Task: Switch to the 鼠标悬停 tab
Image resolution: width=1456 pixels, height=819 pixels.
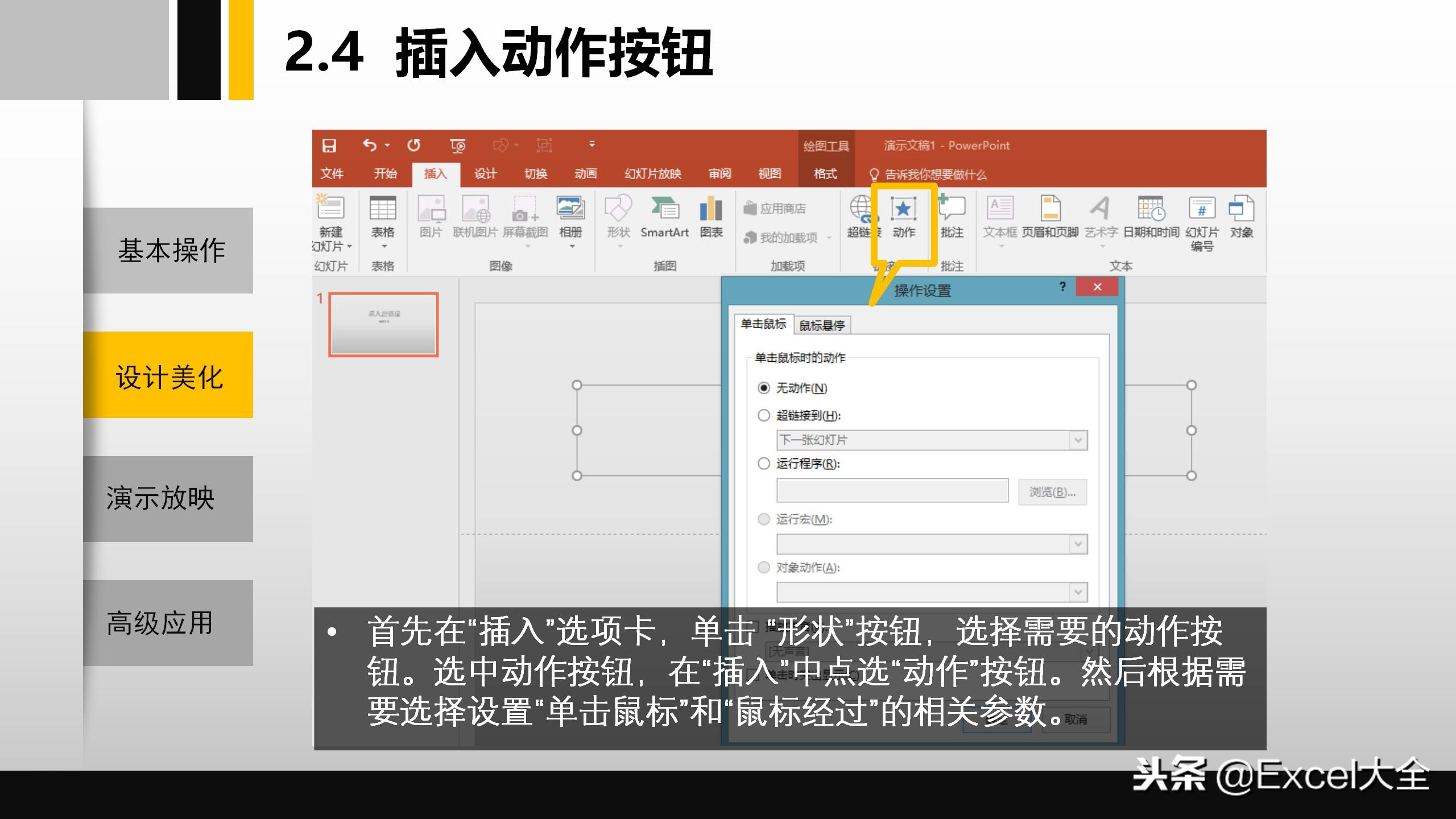Action: [823, 325]
